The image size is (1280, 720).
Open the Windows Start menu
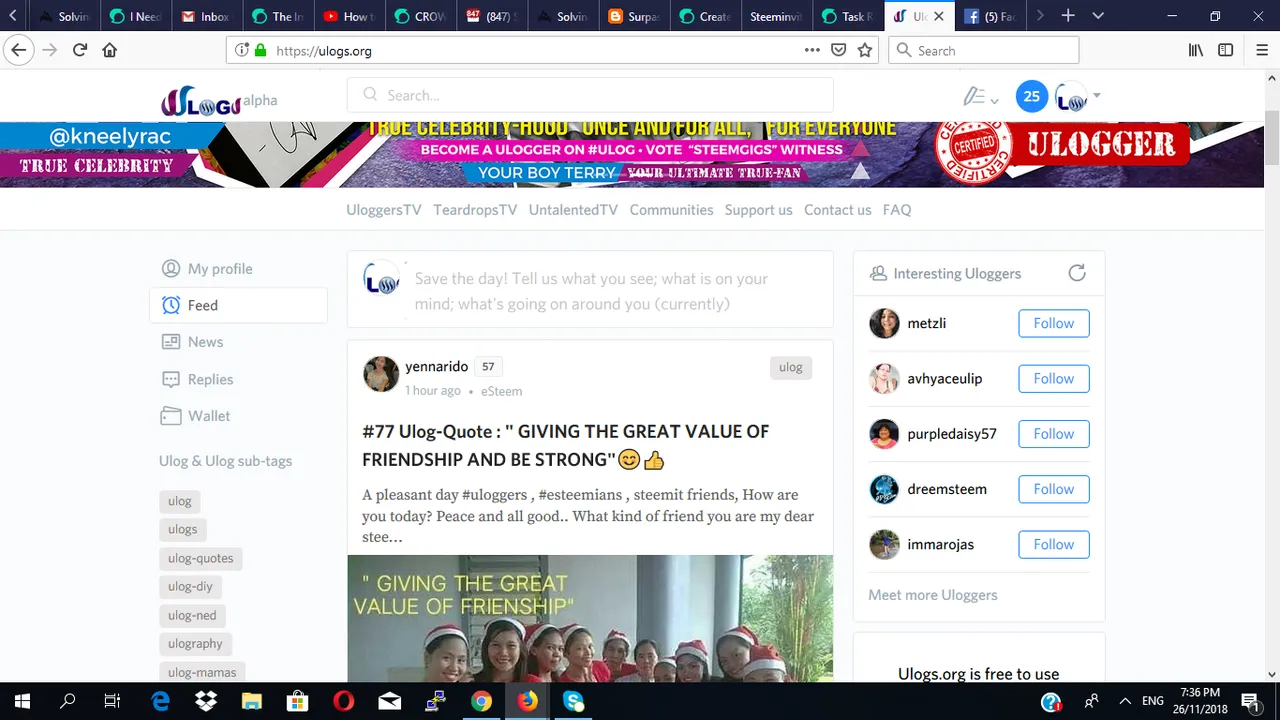pyautogui.click(x=22, y=701)
